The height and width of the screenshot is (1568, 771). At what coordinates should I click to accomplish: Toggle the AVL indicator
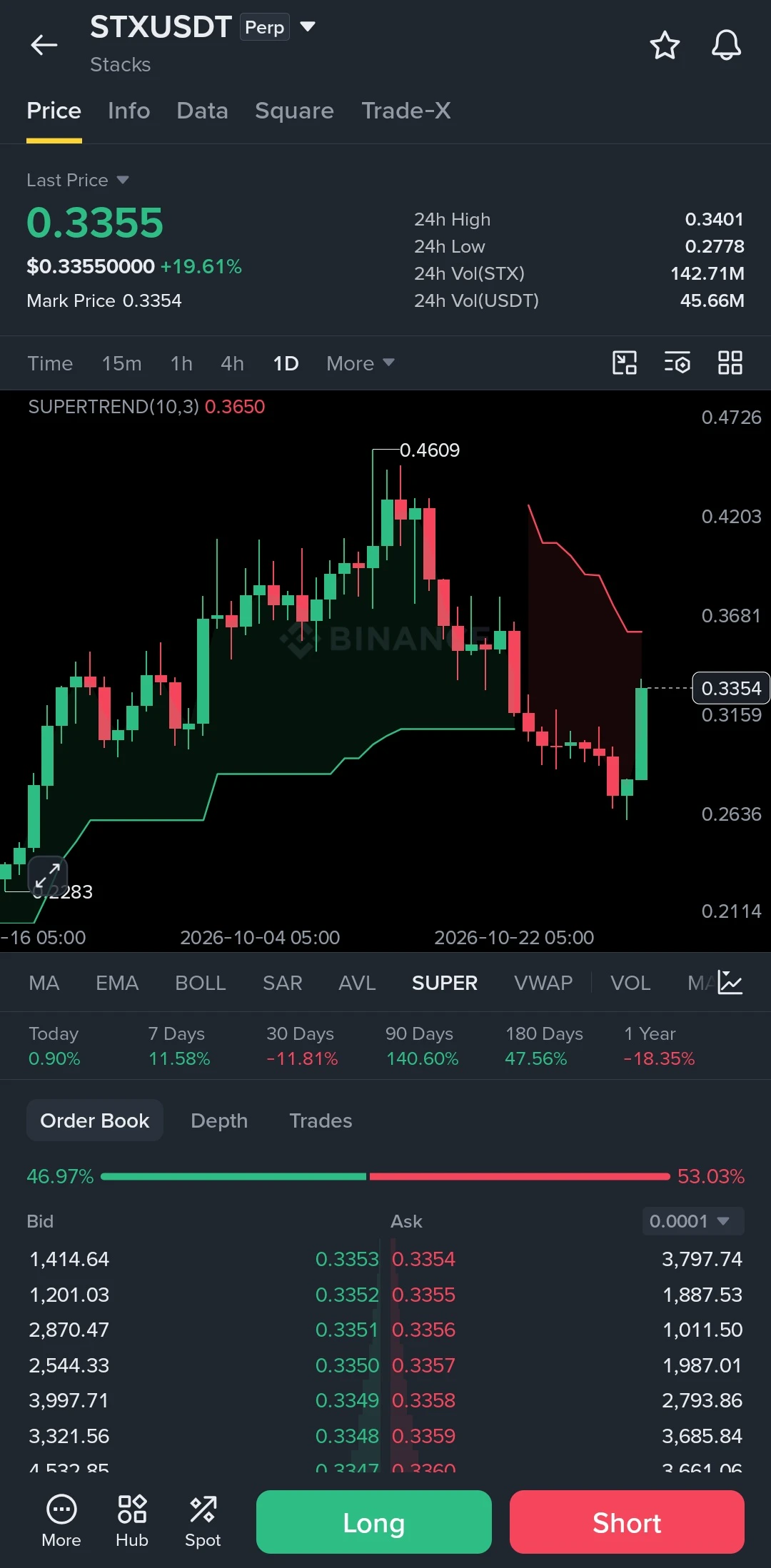[357, 983]
